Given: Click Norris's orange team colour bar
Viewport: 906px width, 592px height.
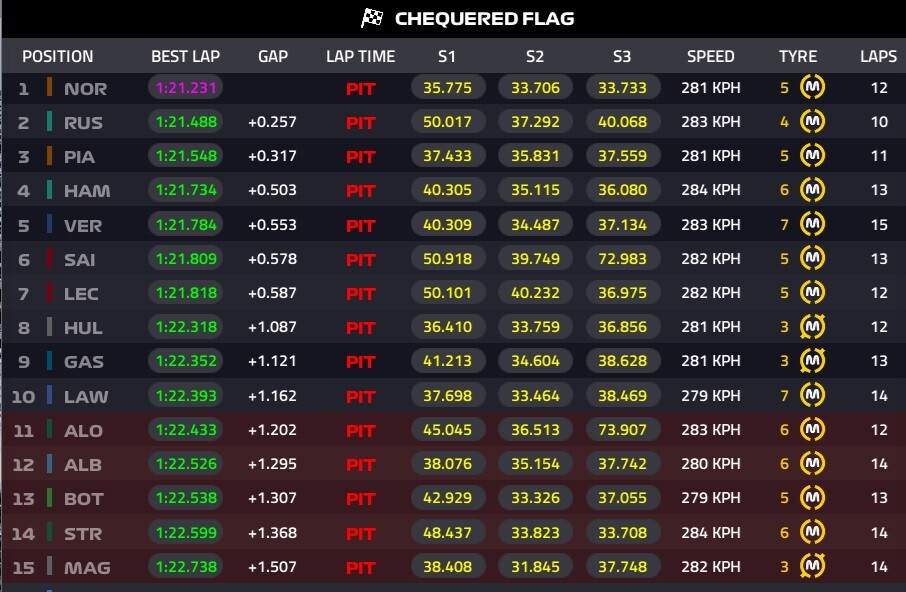Looking at the screenshot, I should click(49, 88).
